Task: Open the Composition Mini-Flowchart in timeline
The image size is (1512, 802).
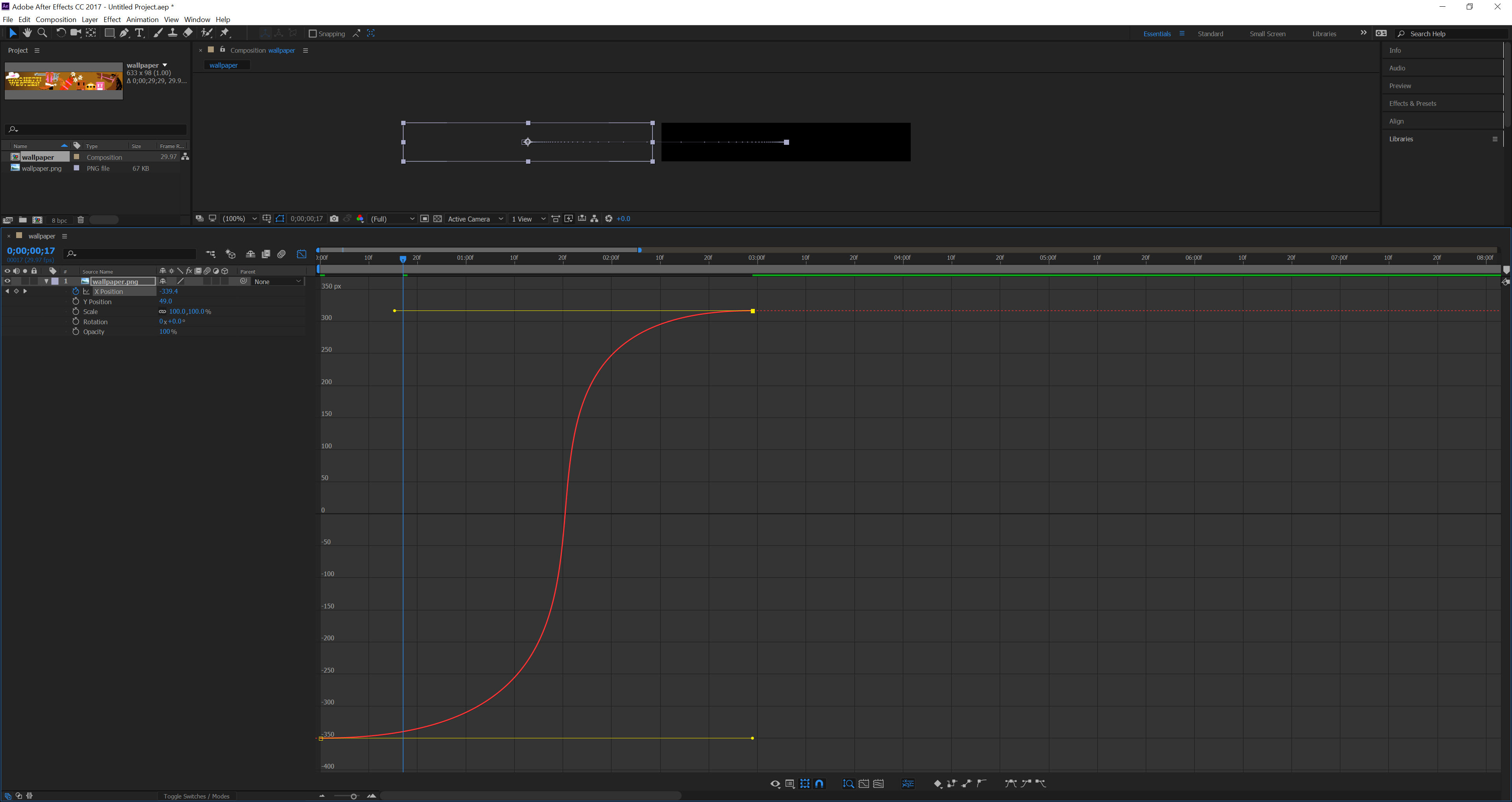Action: pyautogui.click(x=211, y=254)
